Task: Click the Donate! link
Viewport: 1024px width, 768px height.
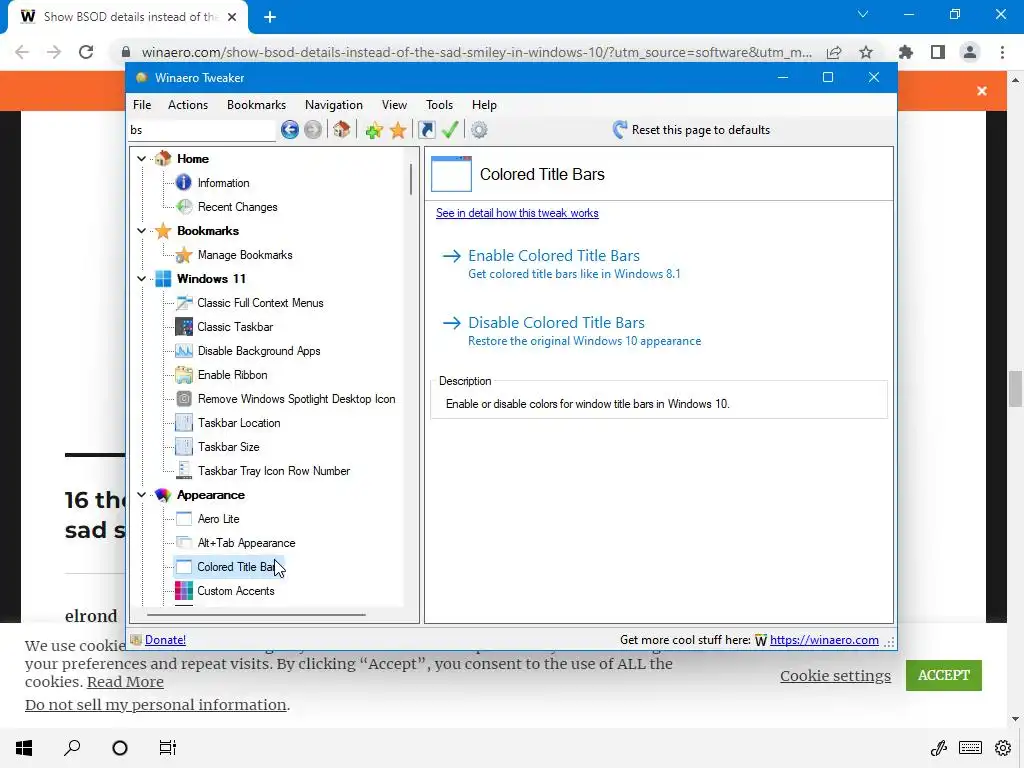Action: tap(165, 640)
